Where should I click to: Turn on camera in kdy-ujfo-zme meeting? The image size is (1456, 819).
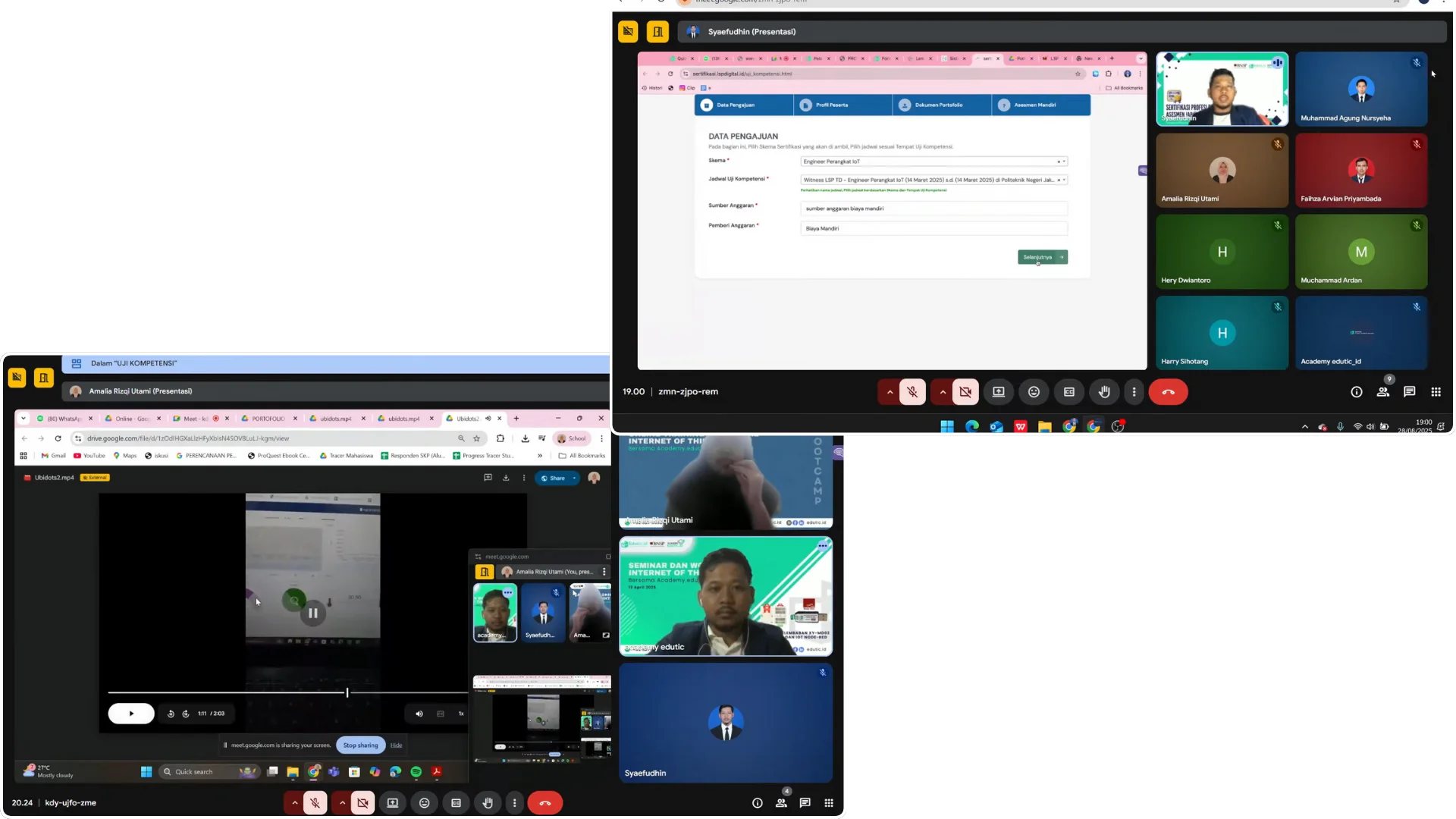[363, 803]
